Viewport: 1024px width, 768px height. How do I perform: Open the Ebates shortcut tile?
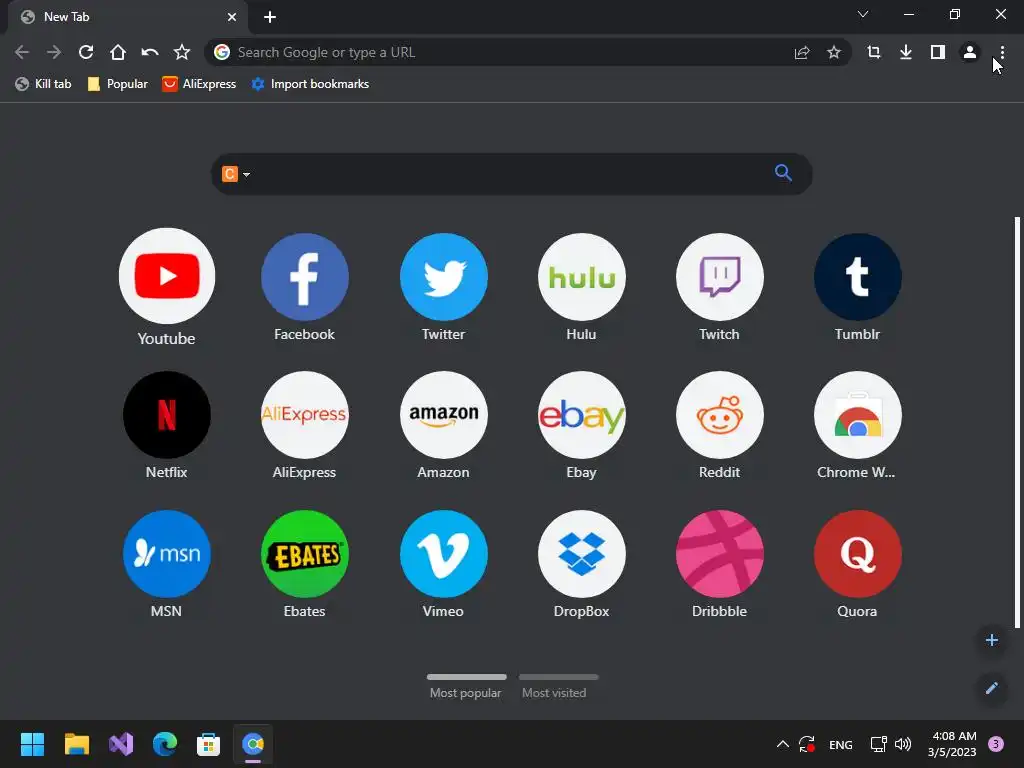tap(304, 554)
